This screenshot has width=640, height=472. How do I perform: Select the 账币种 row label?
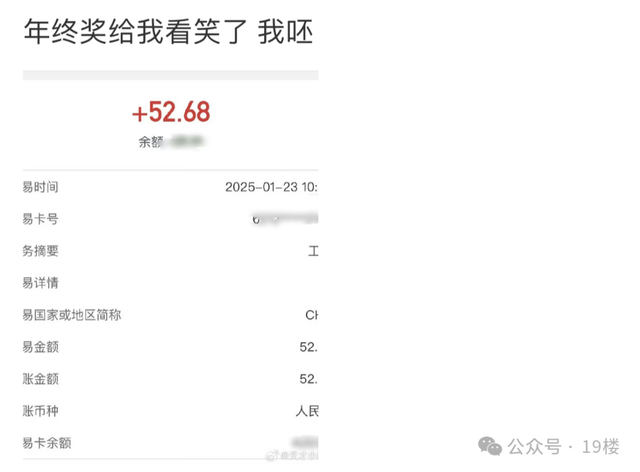[x=40, y=411]
